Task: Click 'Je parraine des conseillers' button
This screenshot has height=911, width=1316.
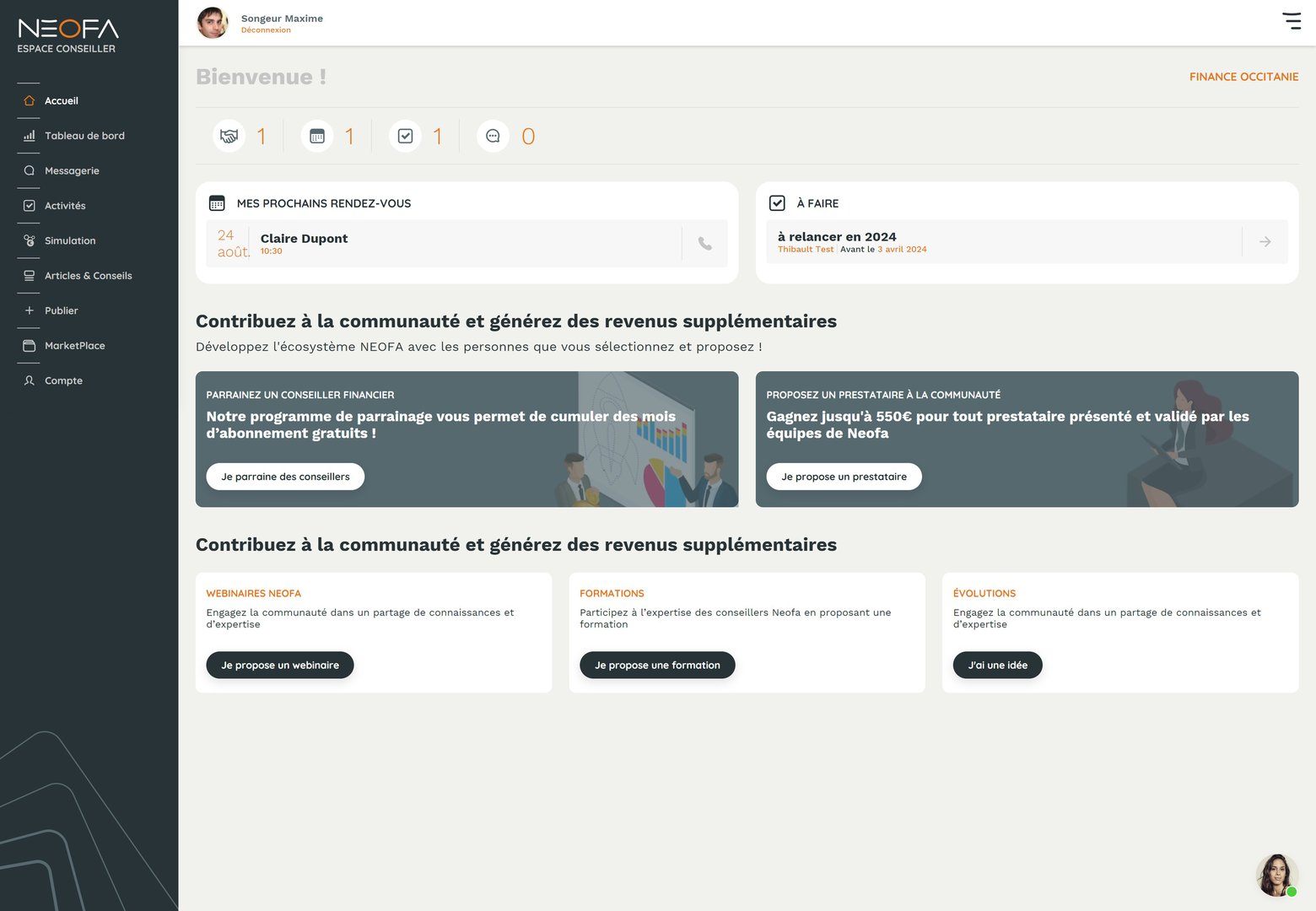Action: pyautogui.click(x=285, y=477)
